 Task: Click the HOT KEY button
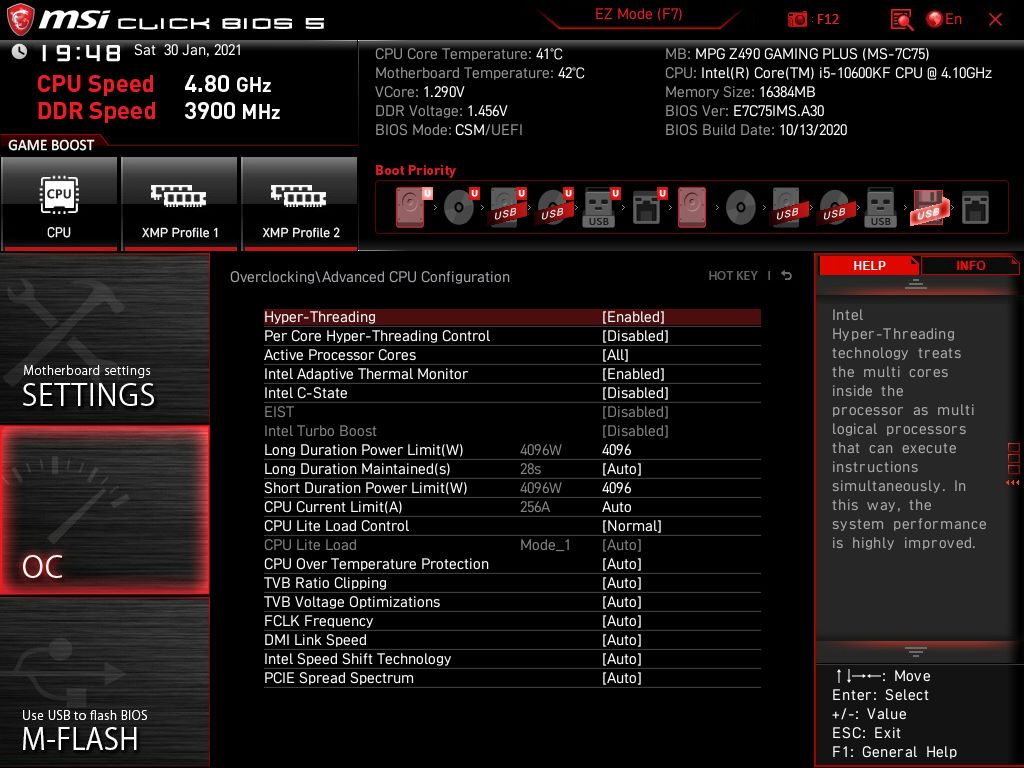[733, 276]
